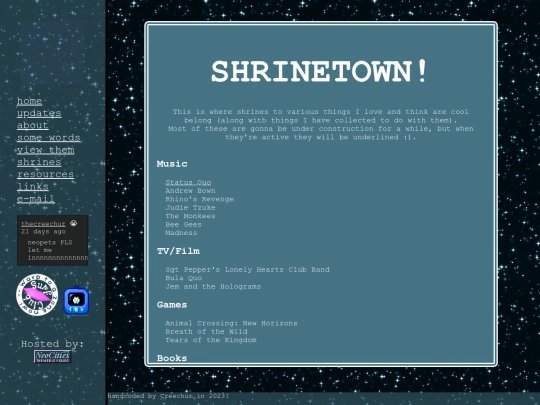Select Animal Crossing: New Horizons entry
This screenshot has width=540, height=405.
pos(231,323)
